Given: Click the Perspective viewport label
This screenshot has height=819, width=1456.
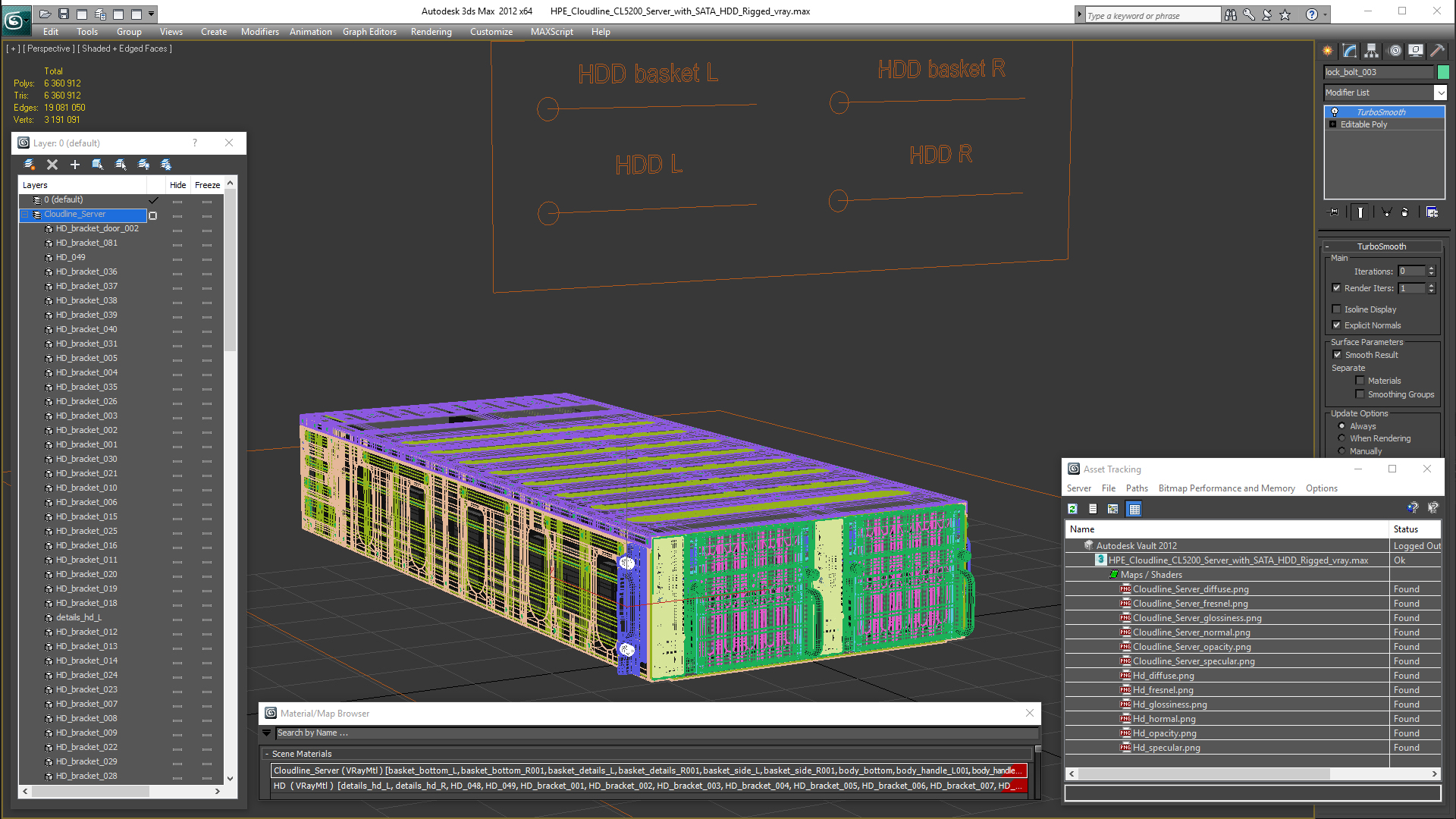Looking at the screenshot, I should (x=49, y=49).
